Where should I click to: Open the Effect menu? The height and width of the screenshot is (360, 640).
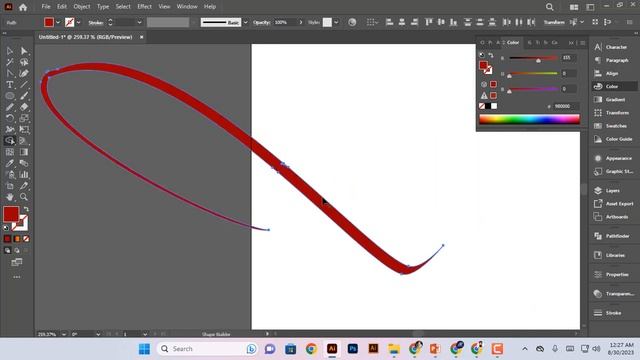click(144, 7)
